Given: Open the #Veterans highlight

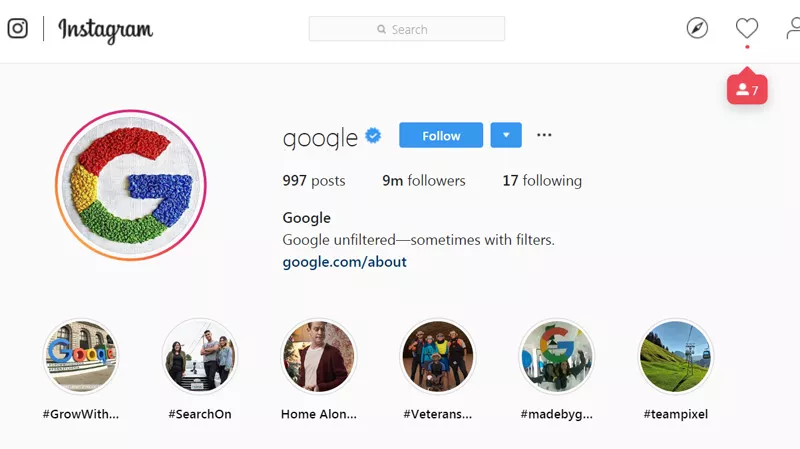Looking at the screenshot, I should 438,356.
